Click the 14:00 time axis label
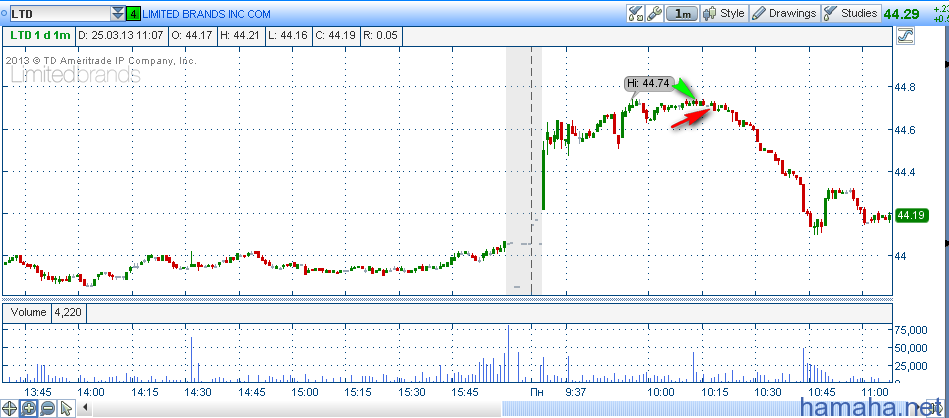Viewport: 949px width, 418px height. (91, 392)
